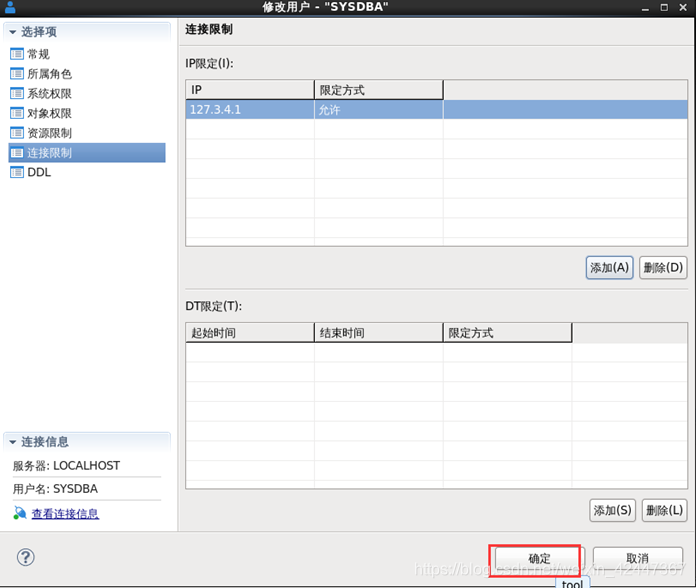This screenshot has width=696, height=588.
Task: Open the 查看连接信息 link
Action: click(65, 513)
